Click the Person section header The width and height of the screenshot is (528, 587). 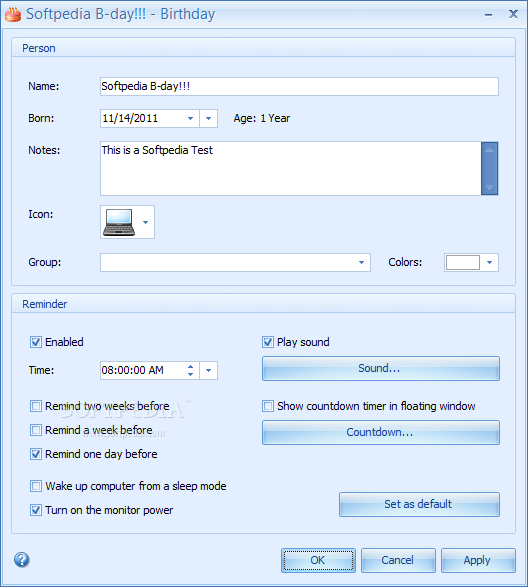(263, 48)
